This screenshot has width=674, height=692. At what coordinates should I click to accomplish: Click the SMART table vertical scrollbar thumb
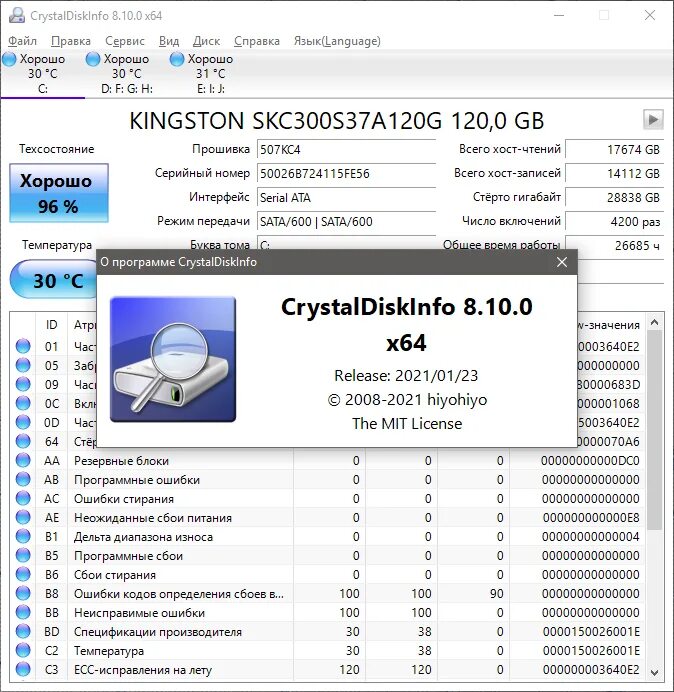(655, 430)
